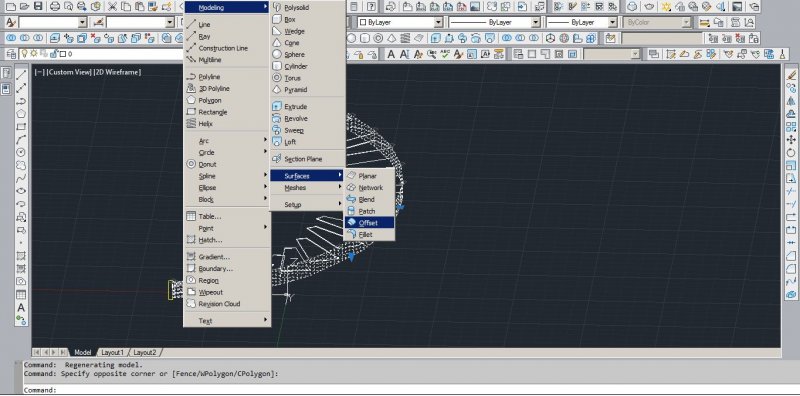Select the Line tool in the Draw toolbar
Image resolution: width=800 pixels, height=396 pixels.
click(x=21, y=76)
